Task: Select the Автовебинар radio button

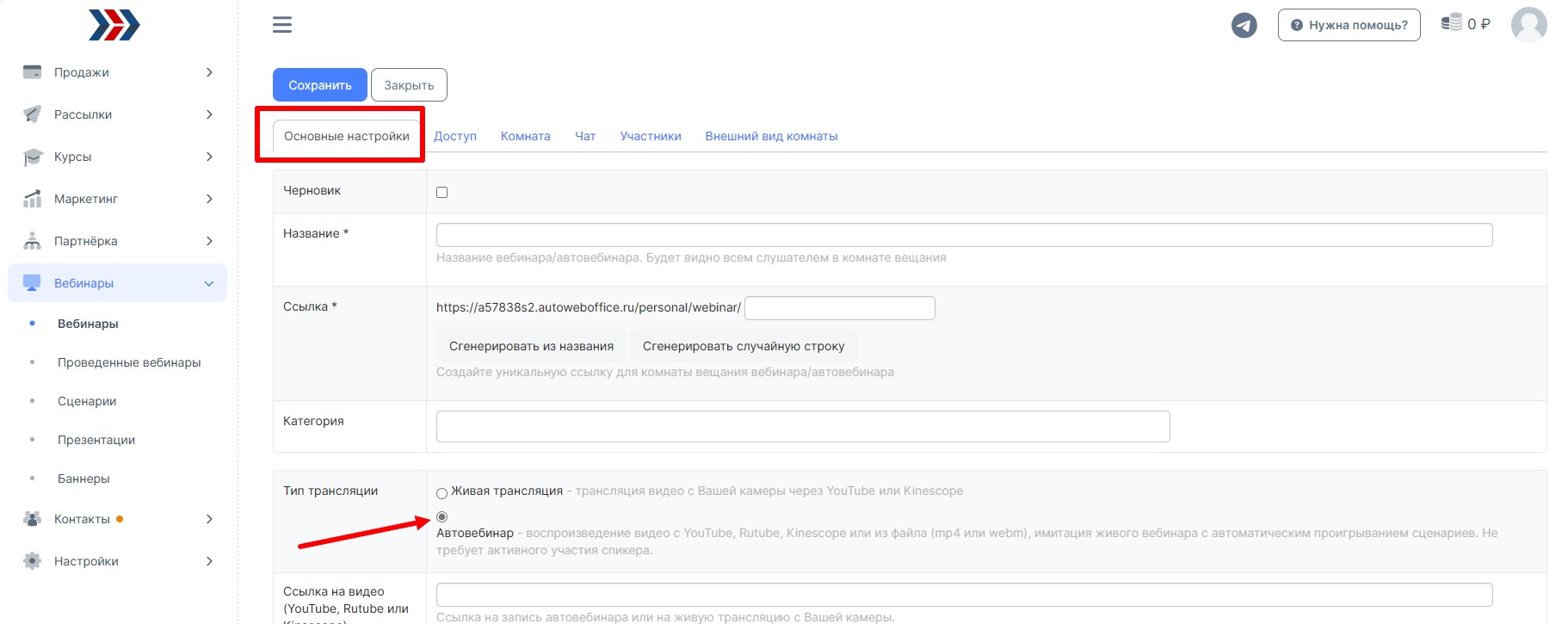Action: [x=442, y=517]
